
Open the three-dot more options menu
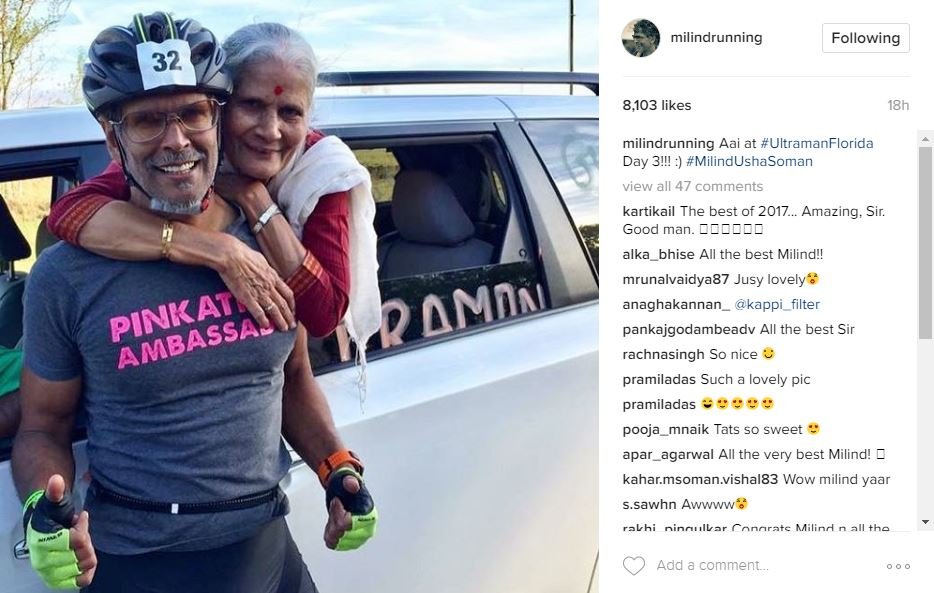(x=898, y=566)
